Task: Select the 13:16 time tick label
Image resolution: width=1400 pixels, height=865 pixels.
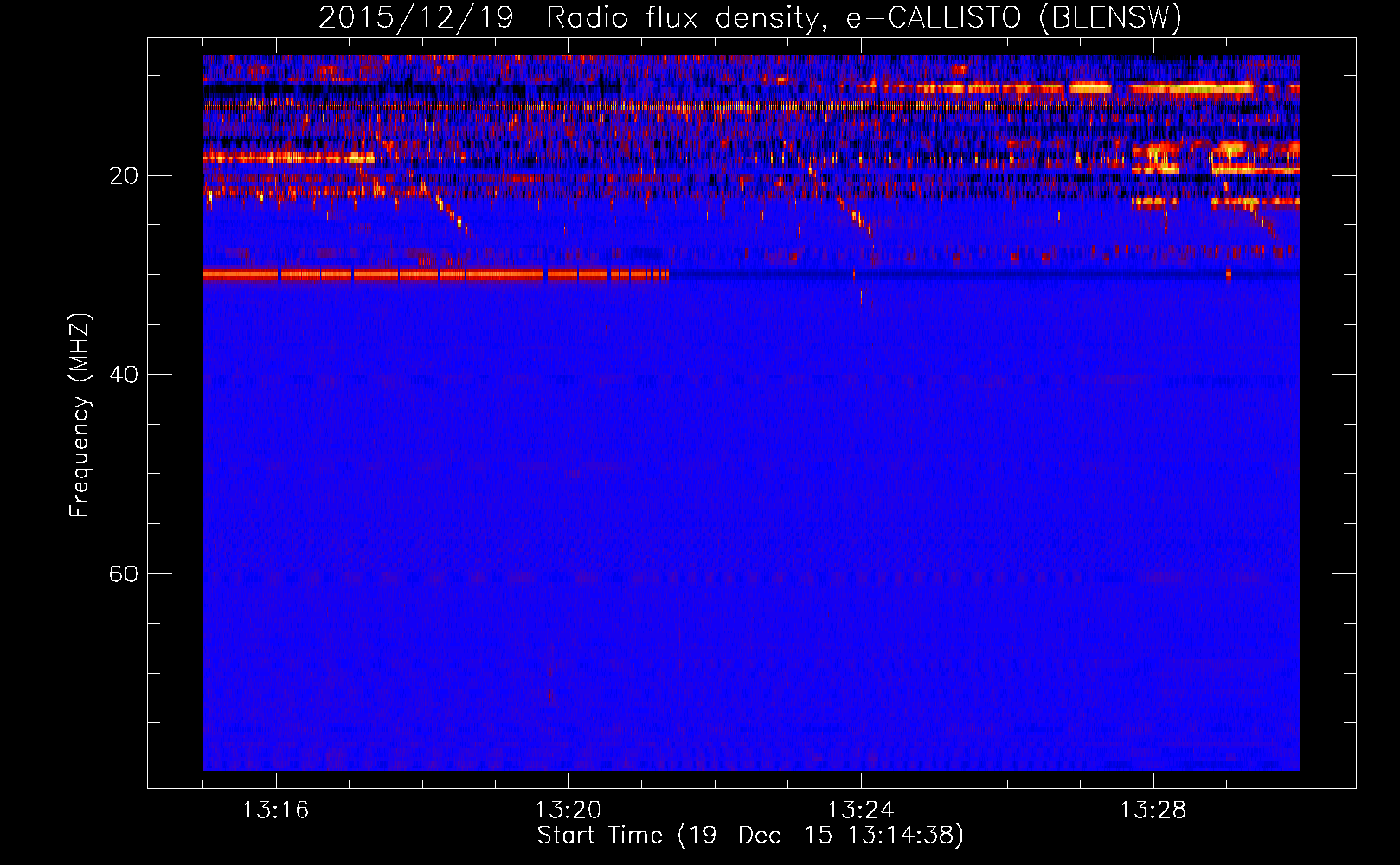Action: [x=275, y=811]
